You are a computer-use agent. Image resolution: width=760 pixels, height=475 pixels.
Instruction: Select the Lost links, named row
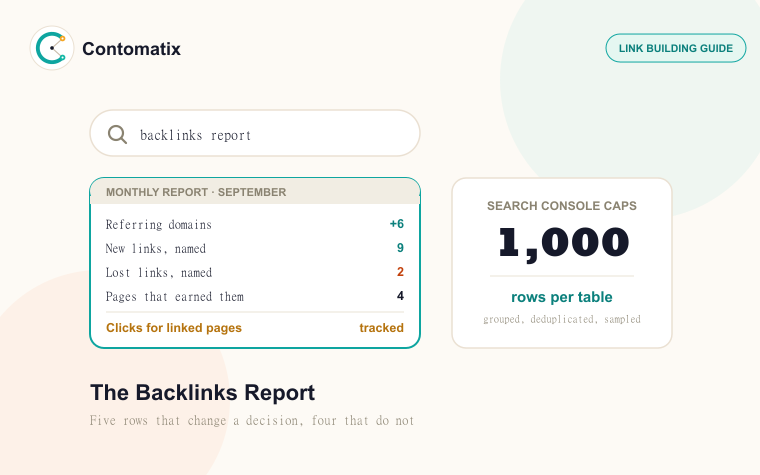pyautogui.click(x=255, y=272)
